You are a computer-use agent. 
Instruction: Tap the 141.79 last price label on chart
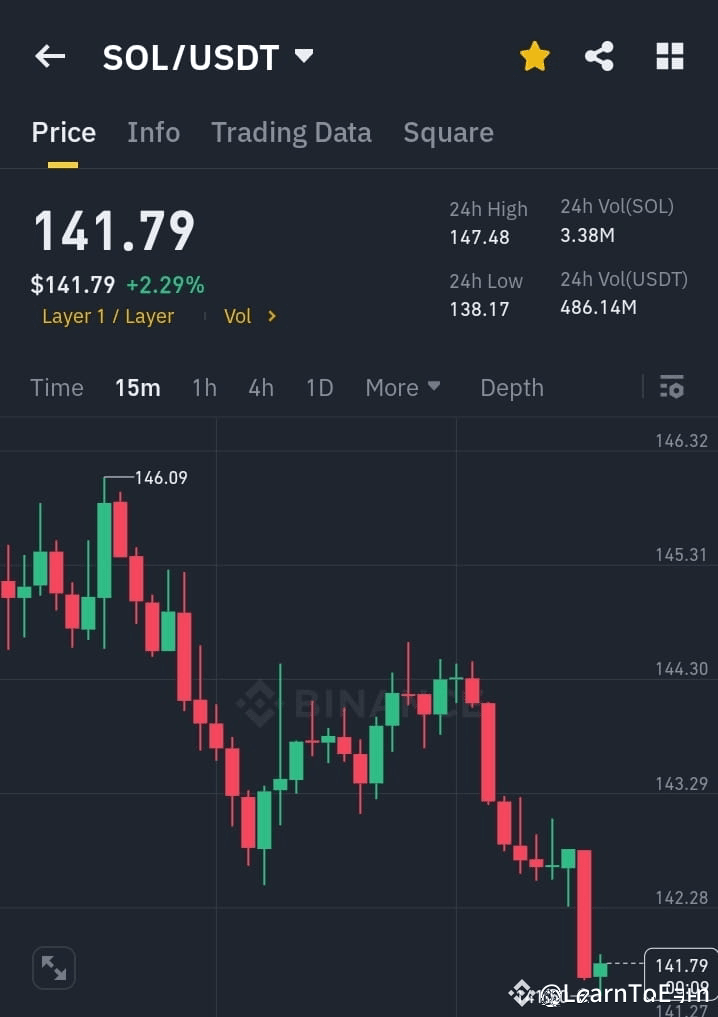point(680,965)
